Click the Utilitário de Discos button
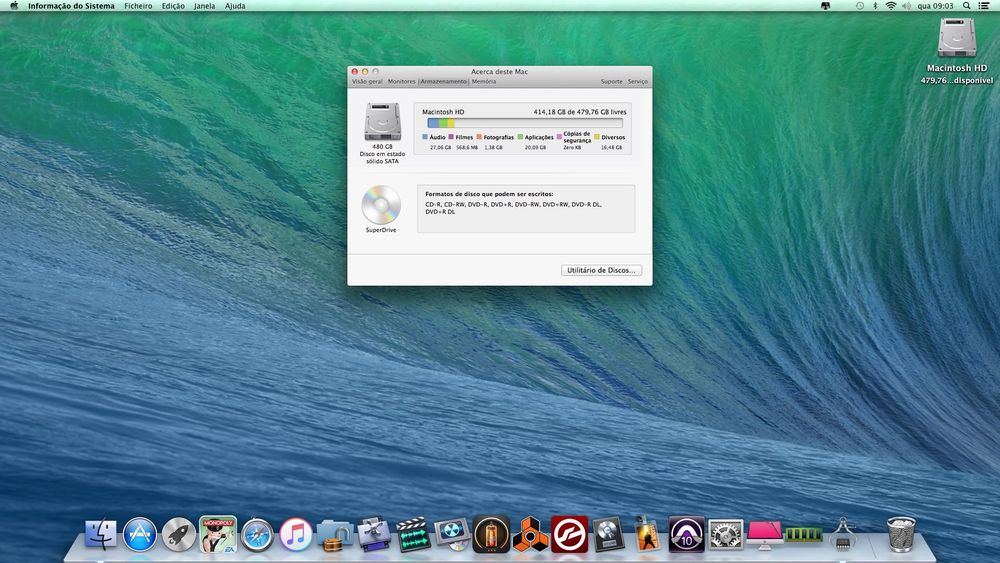1000x563 pixels. 601,270
